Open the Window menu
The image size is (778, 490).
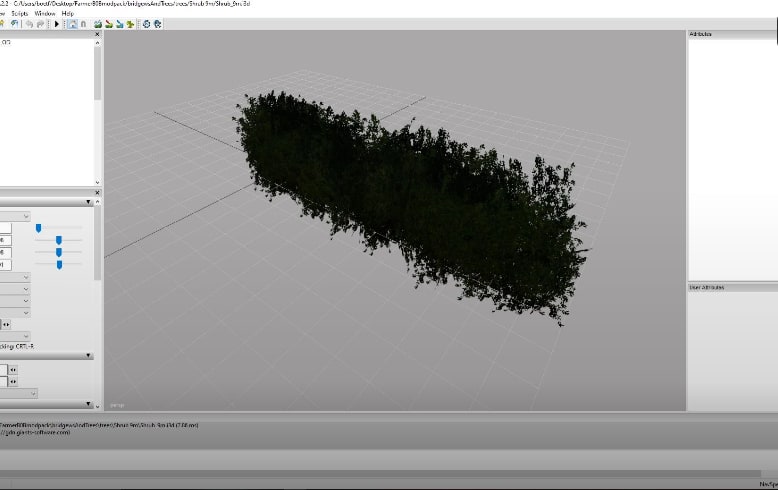(45, 14)
